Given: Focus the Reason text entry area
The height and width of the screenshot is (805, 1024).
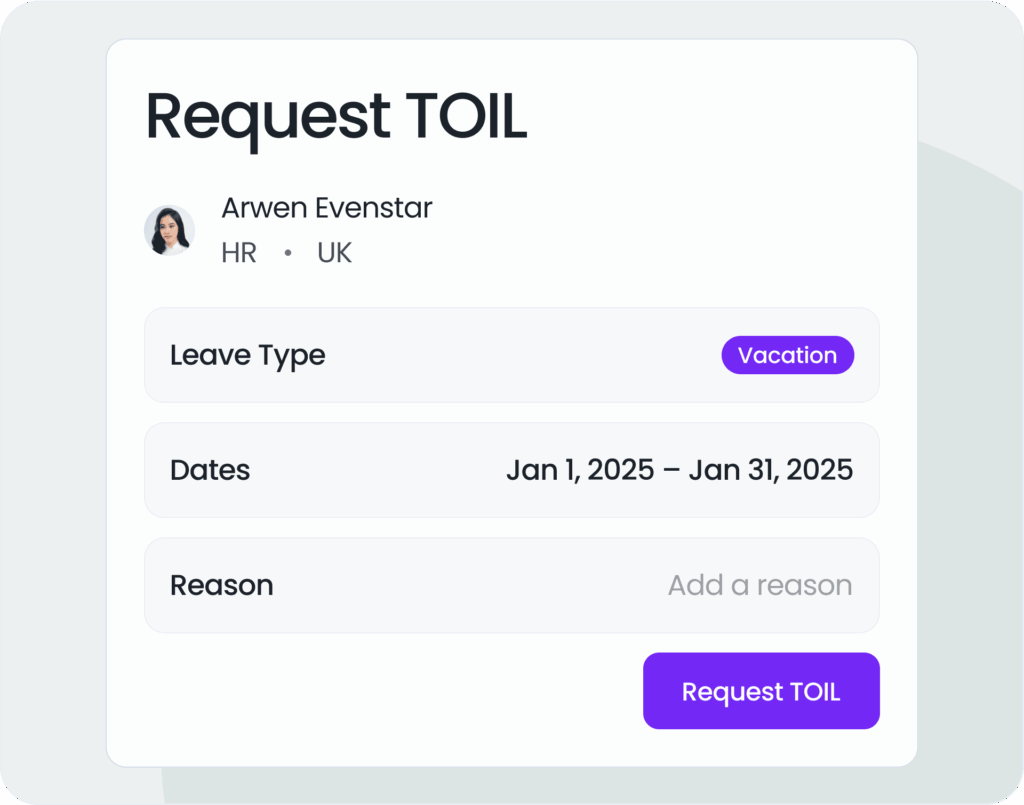Looking at the screenshot, I should point(759,585).
